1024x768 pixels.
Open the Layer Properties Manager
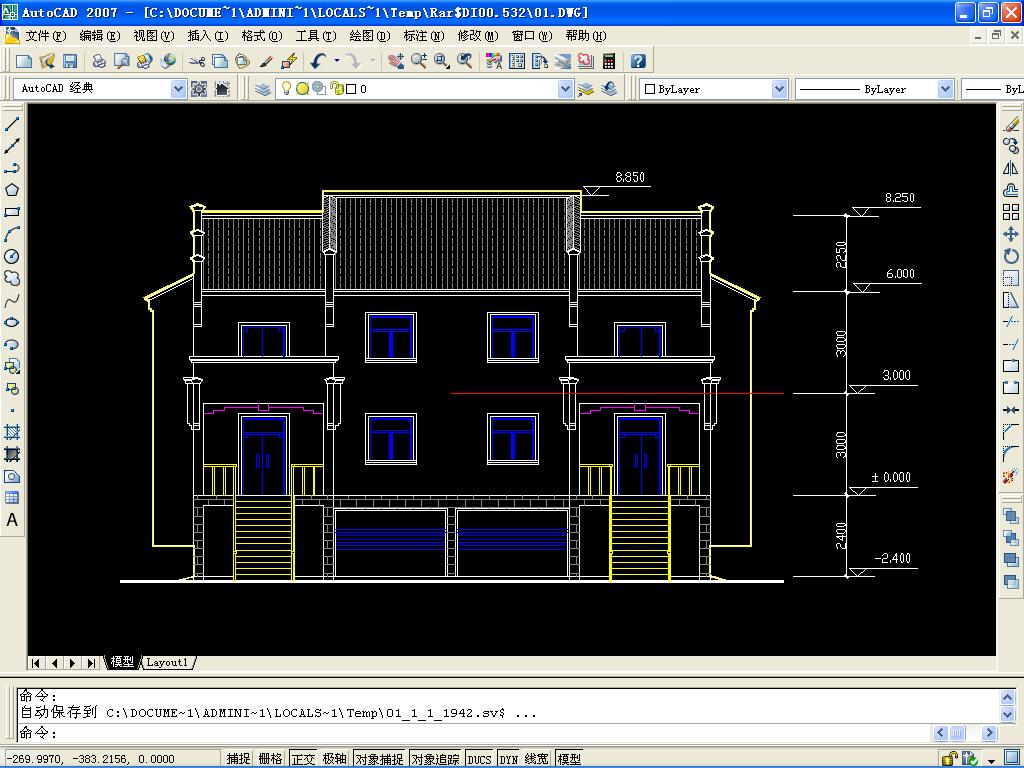coord(263,89)
